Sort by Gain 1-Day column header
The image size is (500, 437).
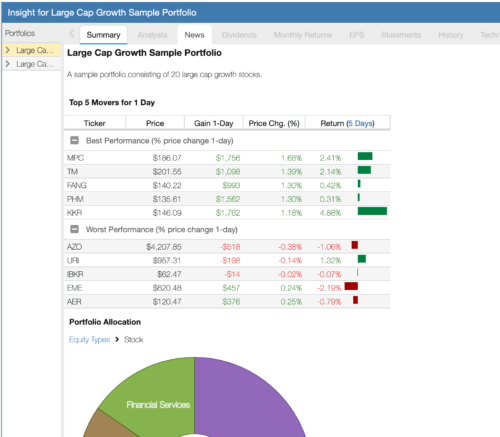(x=214, y=123)
